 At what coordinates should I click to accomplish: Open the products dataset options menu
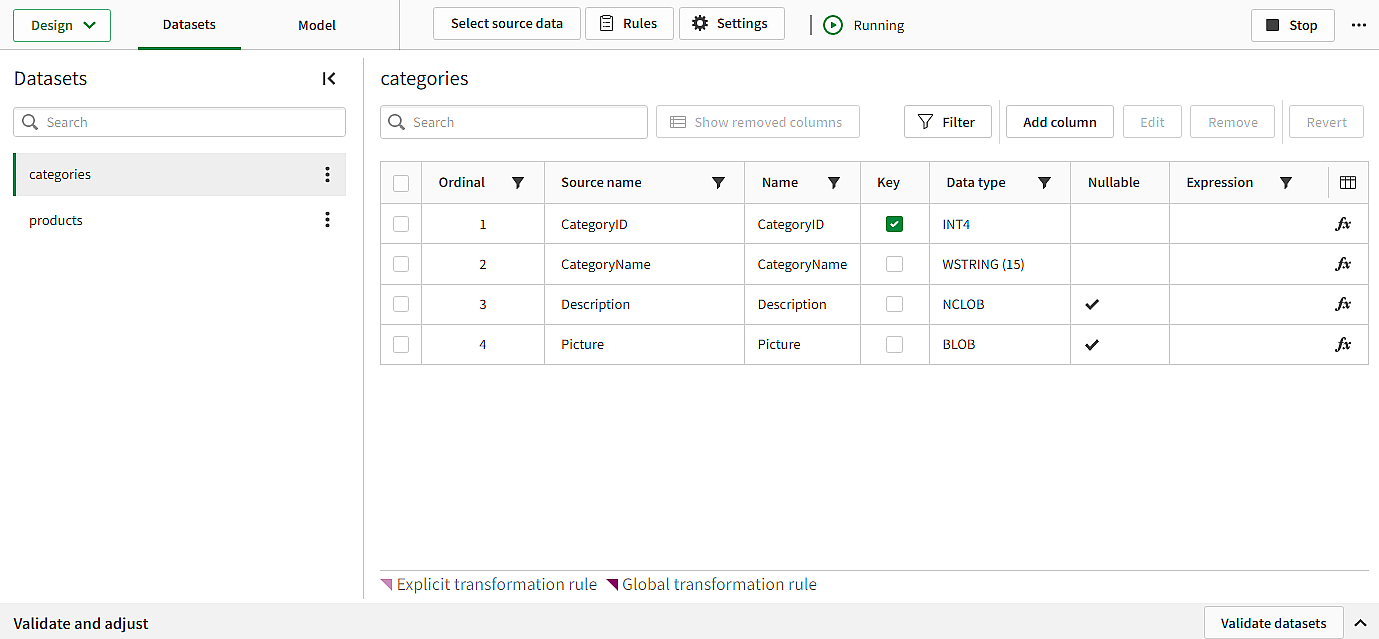click(x=327, y=220)
